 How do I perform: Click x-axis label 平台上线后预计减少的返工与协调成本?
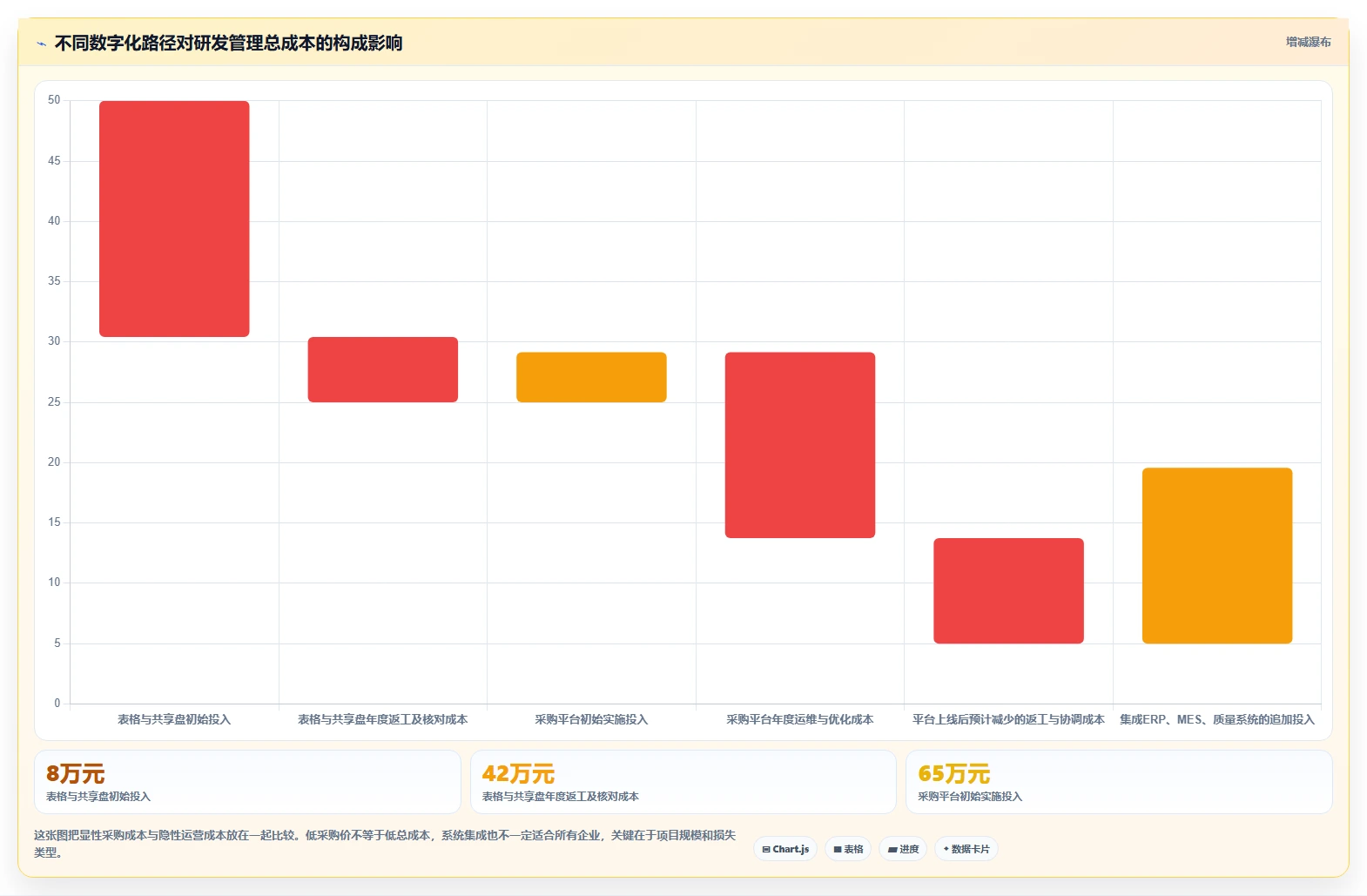pyautogui.click(x=1008, y=719)
